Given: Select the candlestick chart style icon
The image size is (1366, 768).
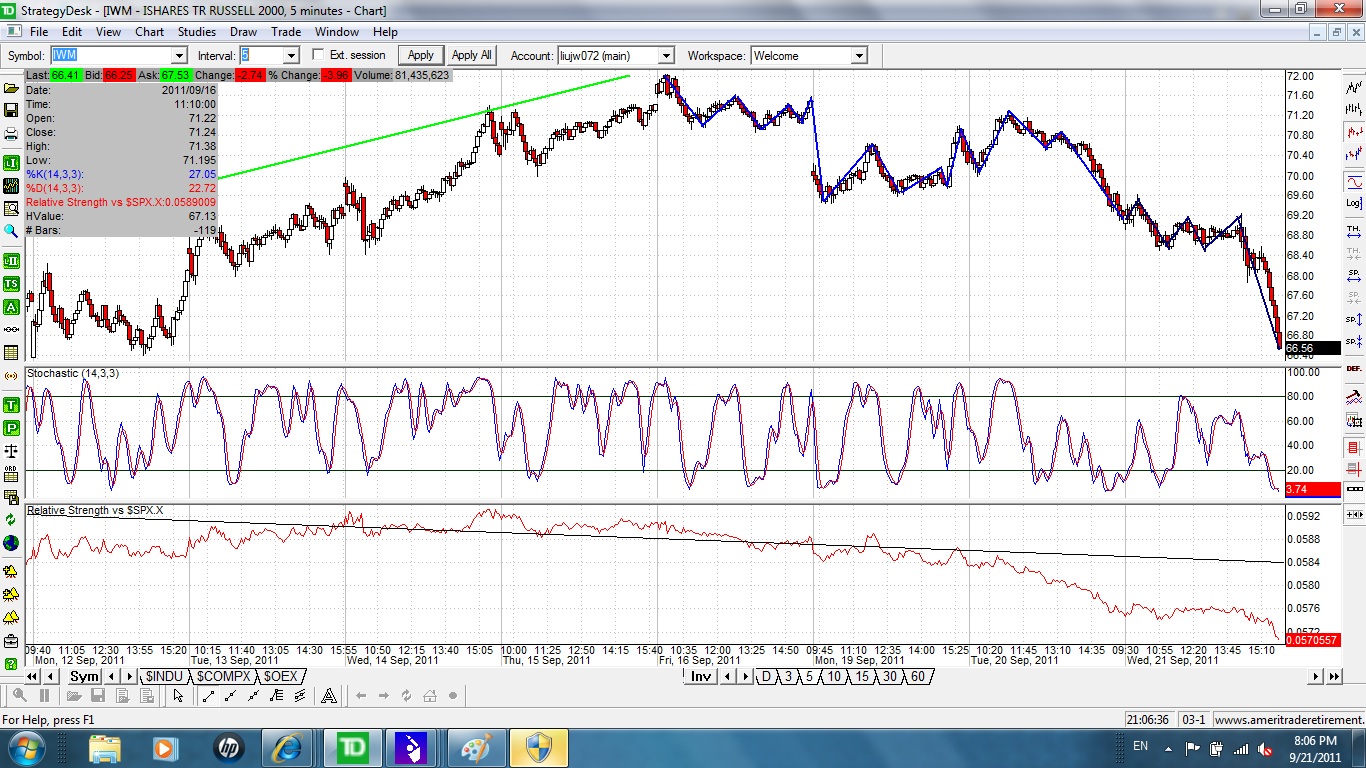Looking at the screenshot, I should [1354, 131].
